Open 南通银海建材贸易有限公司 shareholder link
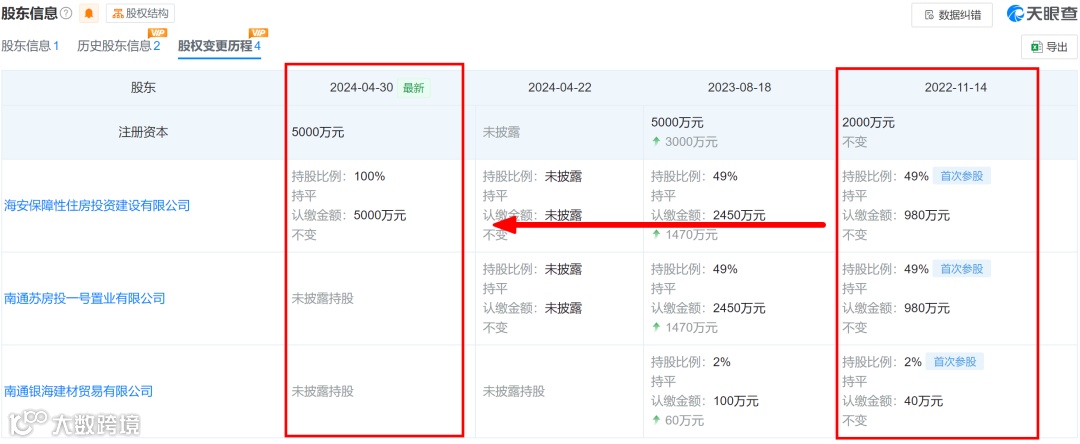1080x444 pixels. click(79, 391)
